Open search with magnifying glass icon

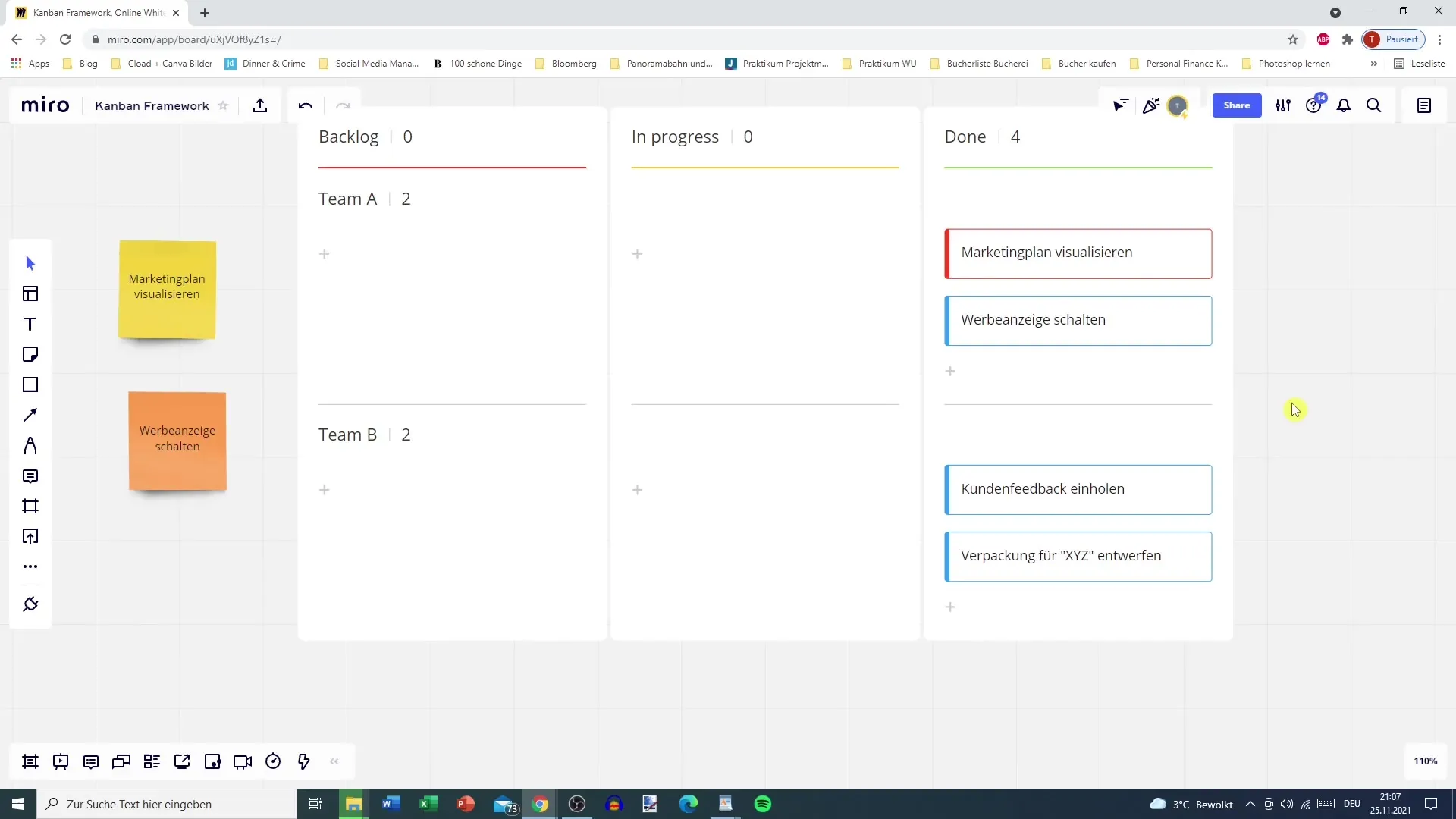click(x=1374, y=106)
